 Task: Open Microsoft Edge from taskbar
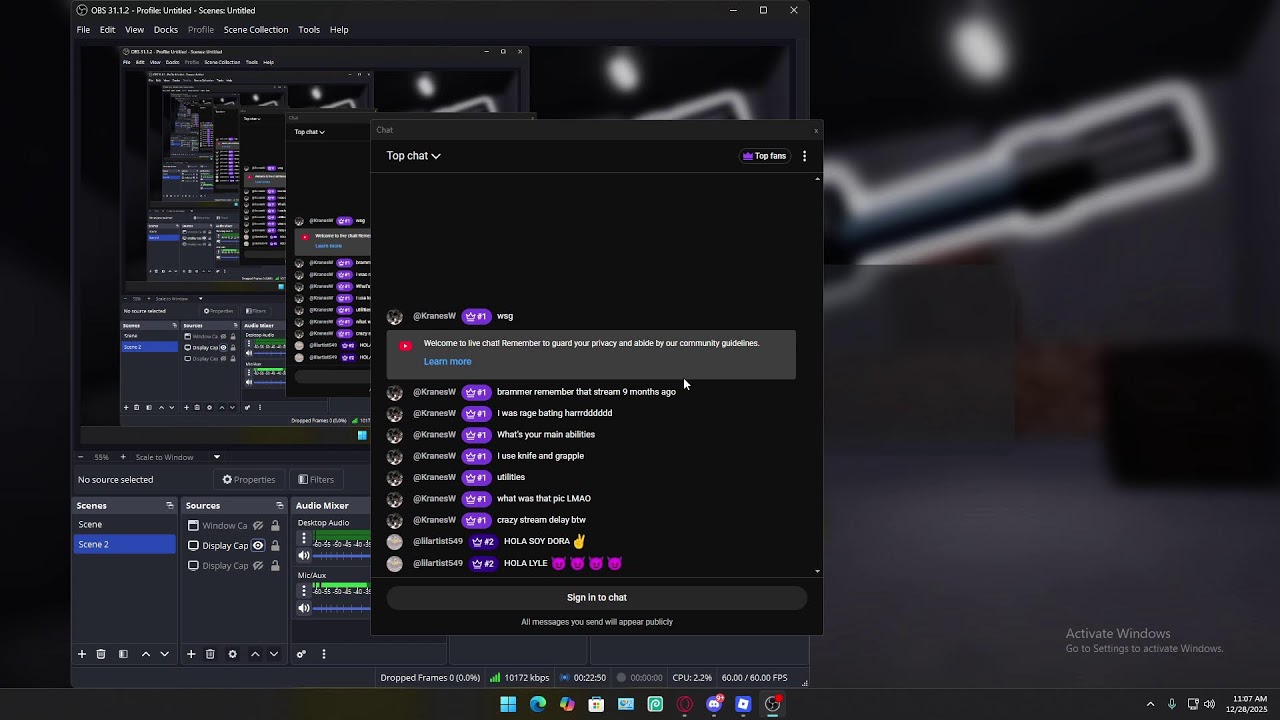[x=538, y=704]
